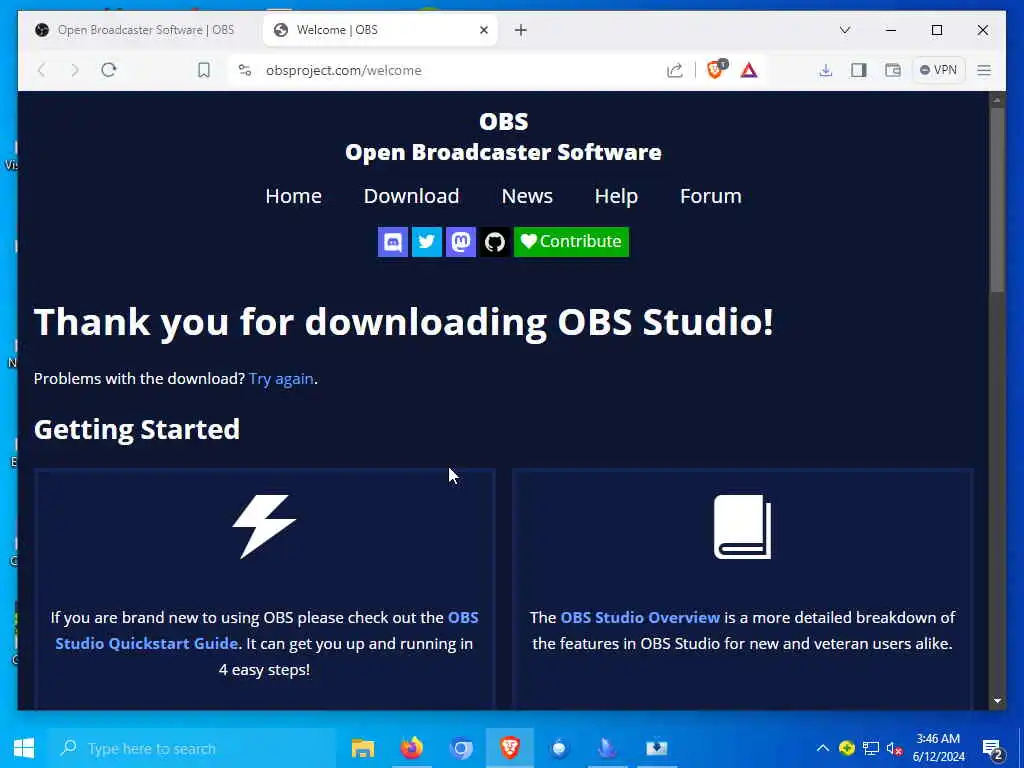Screen dimensions: 1024x768
Task: Click the lightning bolt quickstart icon
Action: point(264,526)
